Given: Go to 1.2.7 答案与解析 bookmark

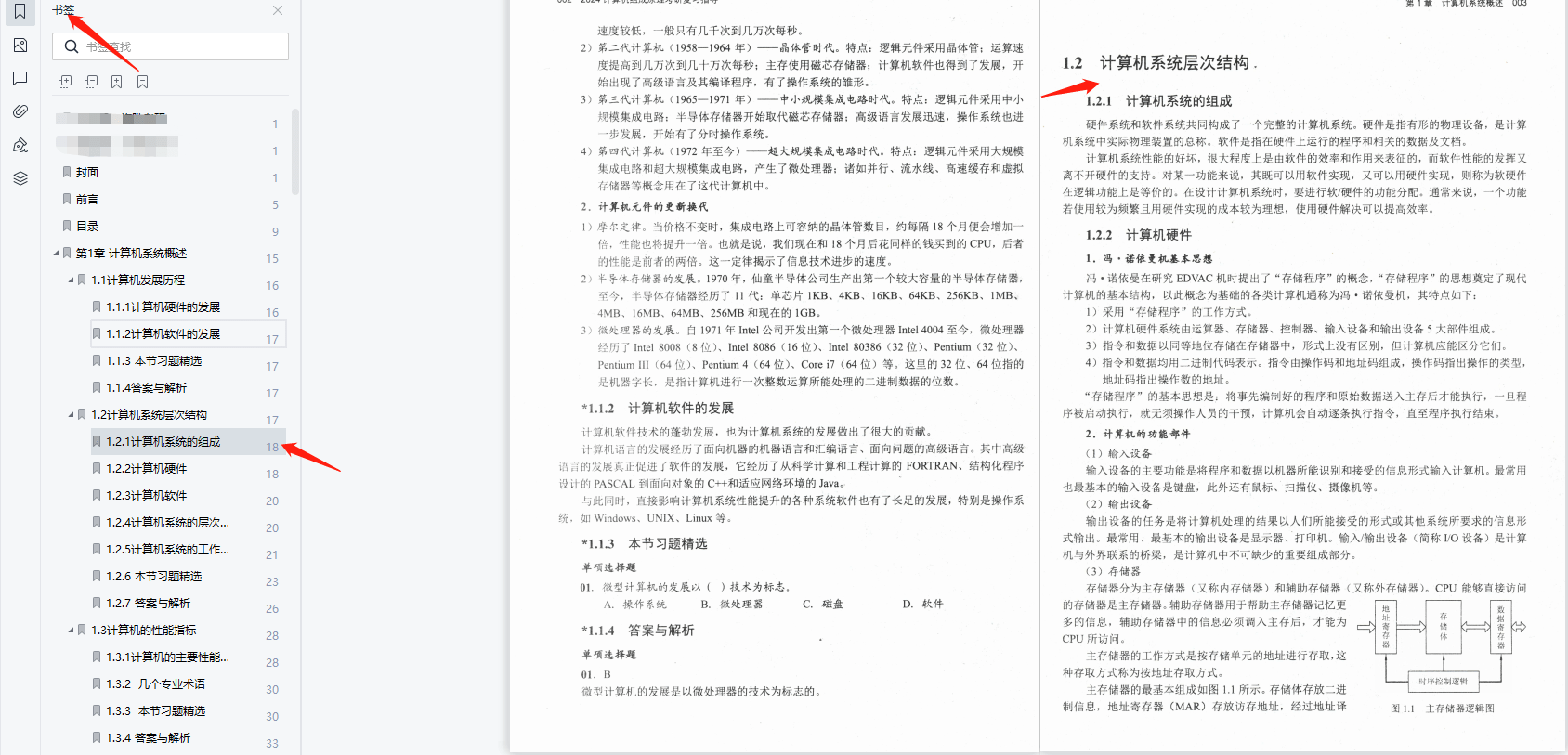Looking at the screenshot, I should tap(148, 604).
